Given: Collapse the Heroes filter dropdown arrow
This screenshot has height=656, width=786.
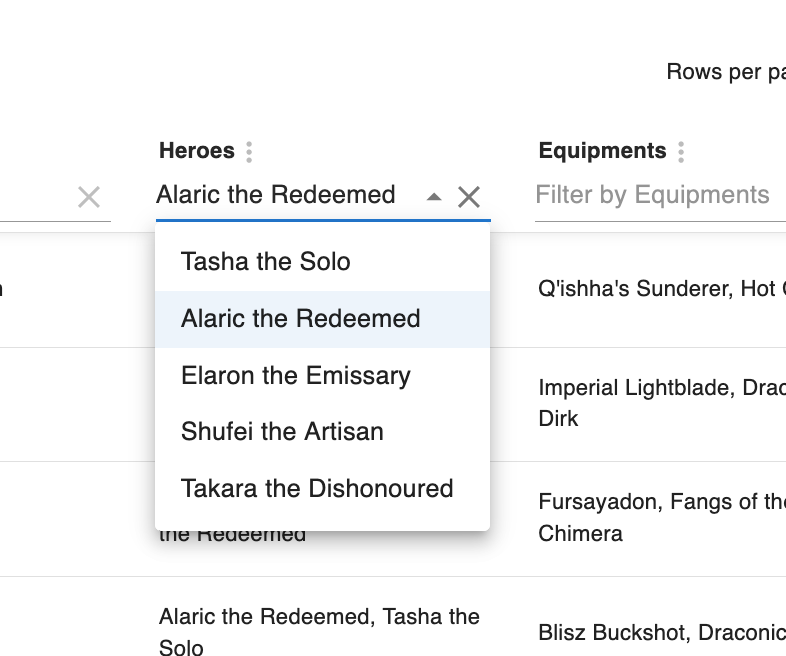Looking at the screenshot, I should [433, 197].
